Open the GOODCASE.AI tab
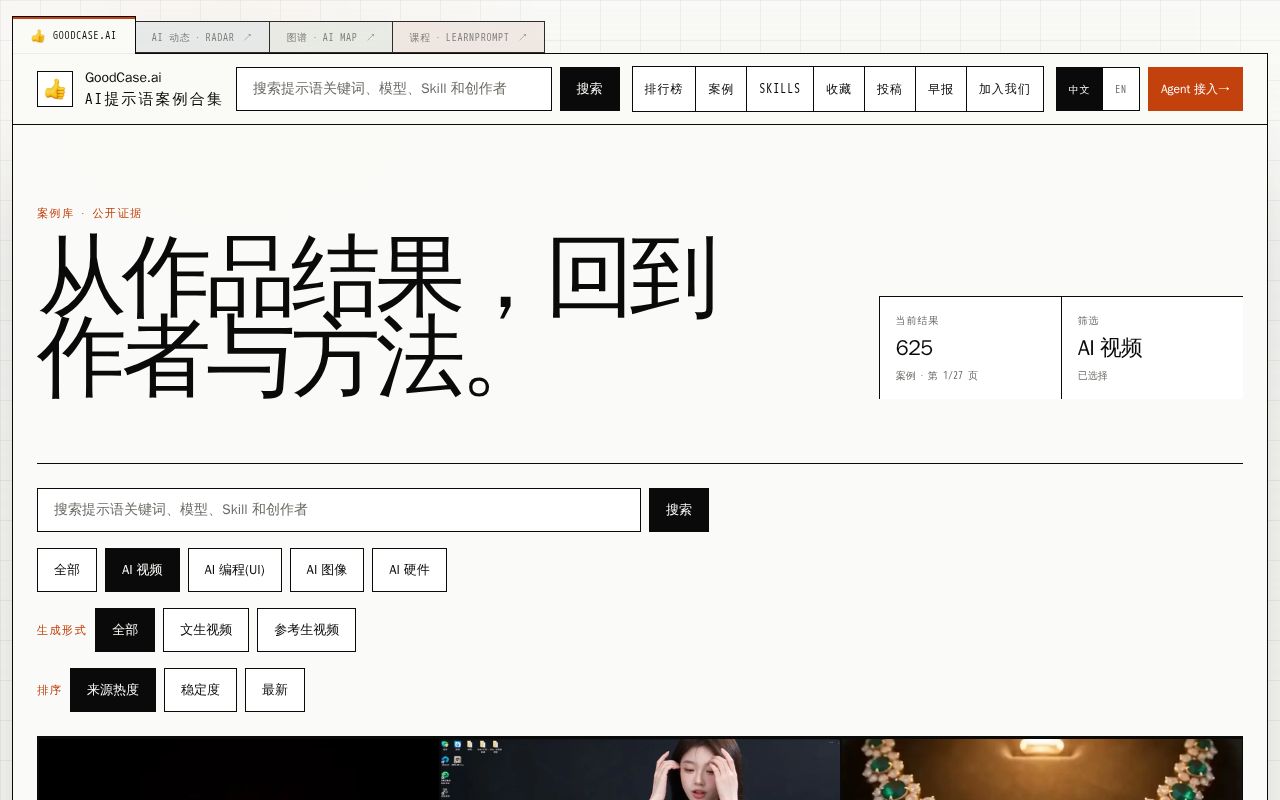The width and height of the screenshot is (1280, 800). [74, 36]
